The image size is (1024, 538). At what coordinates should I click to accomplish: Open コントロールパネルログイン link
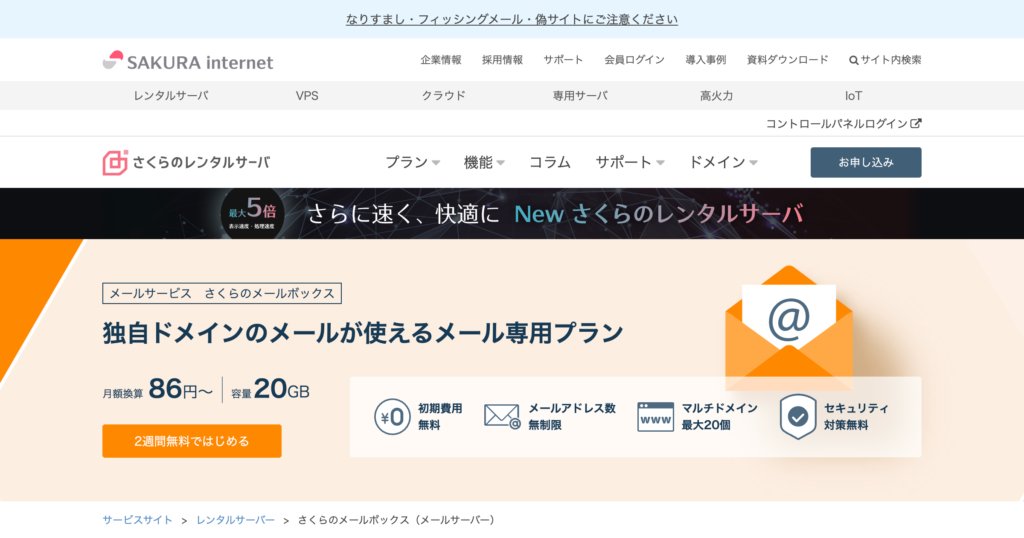coord(843,123)
